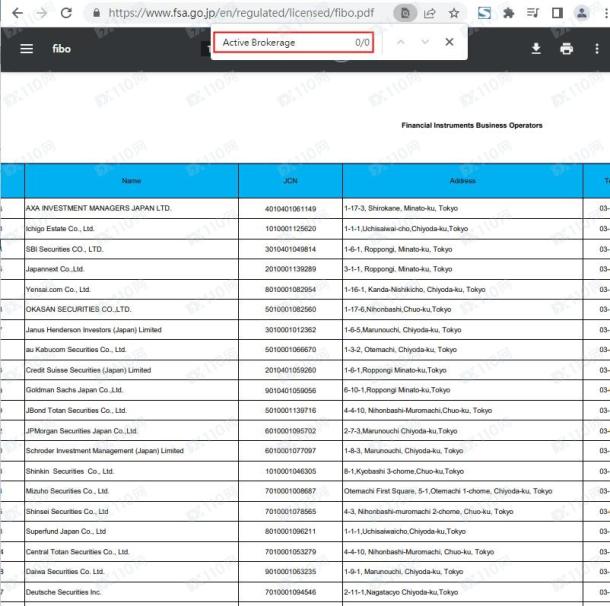Reload the fibo.pdf page

pyautogui.click(x=67, y=13)
